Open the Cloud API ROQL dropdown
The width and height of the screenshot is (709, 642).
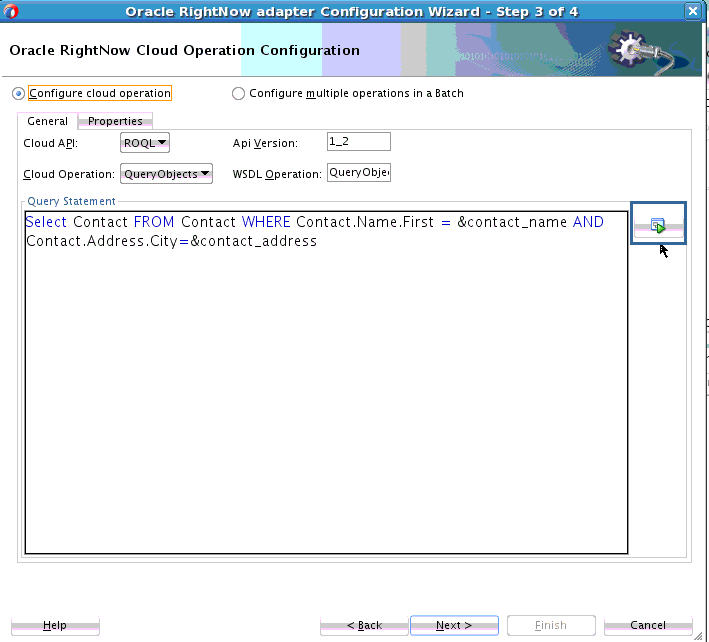(145, 143)
